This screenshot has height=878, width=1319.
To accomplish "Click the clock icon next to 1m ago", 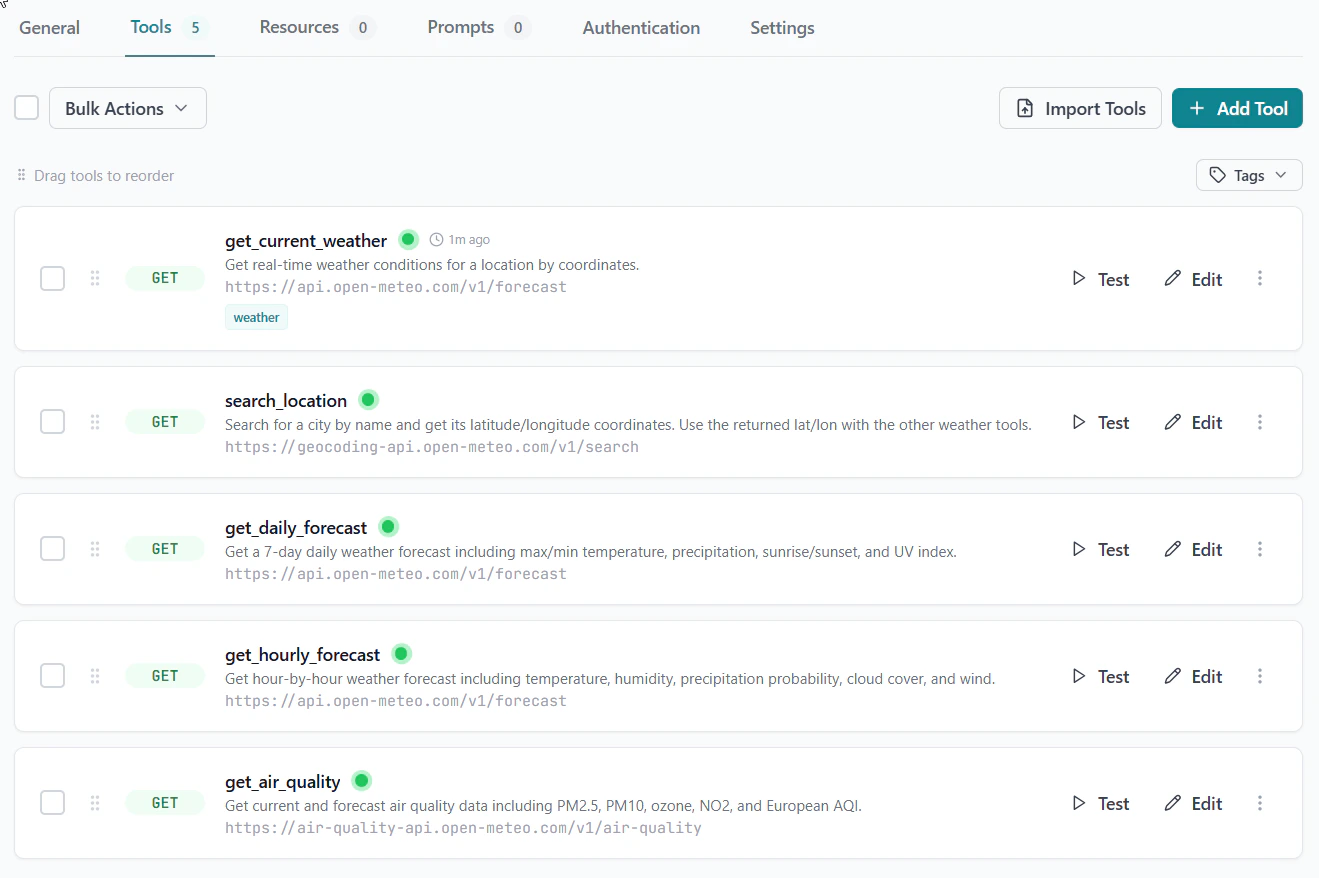I will [436, 240].
